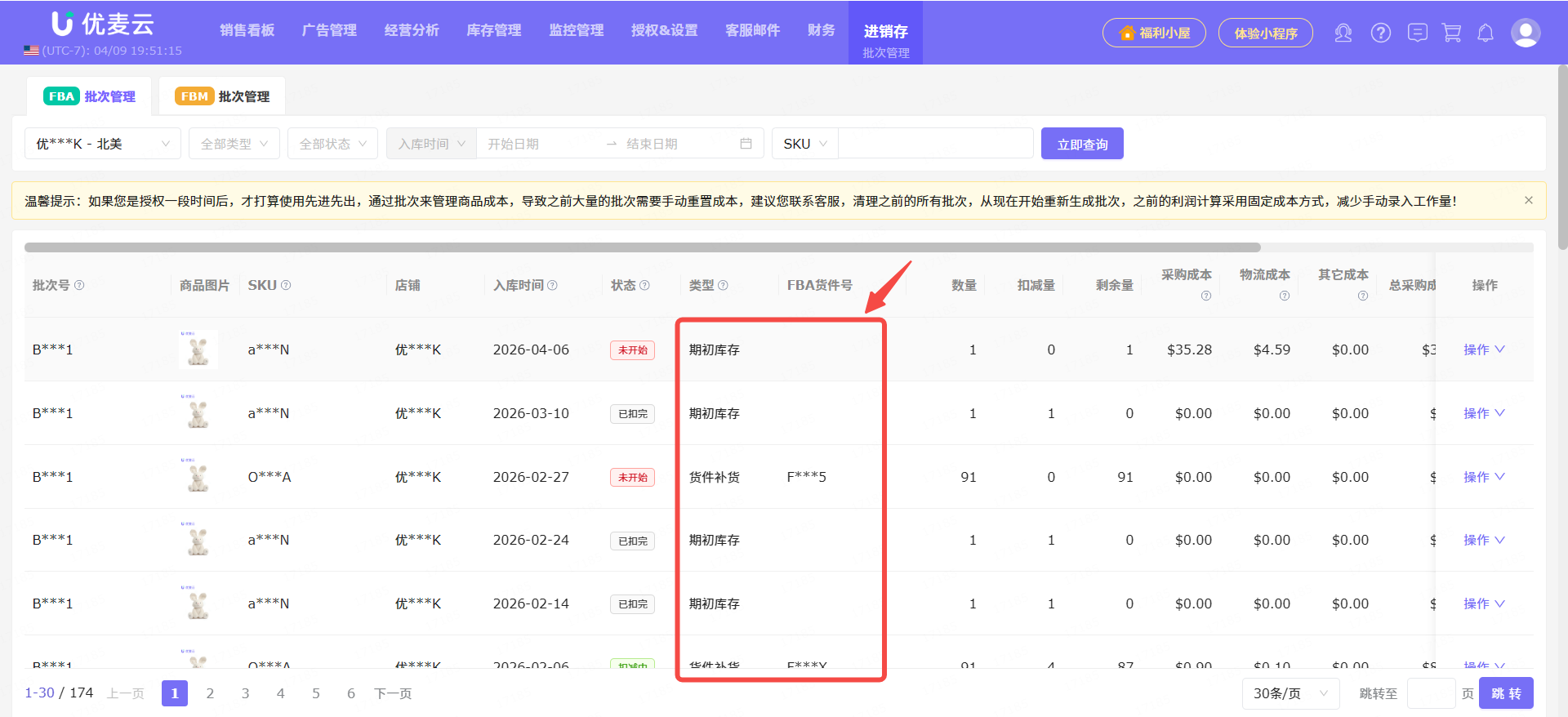The height and width of the screenshot is (717, 1568).
Task: Open the 库存管理 menu
Action: [493, 30]
